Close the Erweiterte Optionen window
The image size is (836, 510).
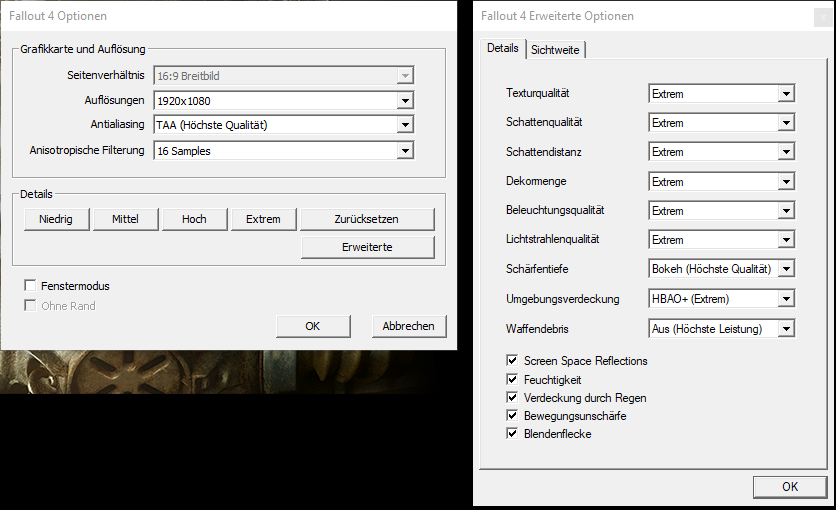tap(823, 18)
